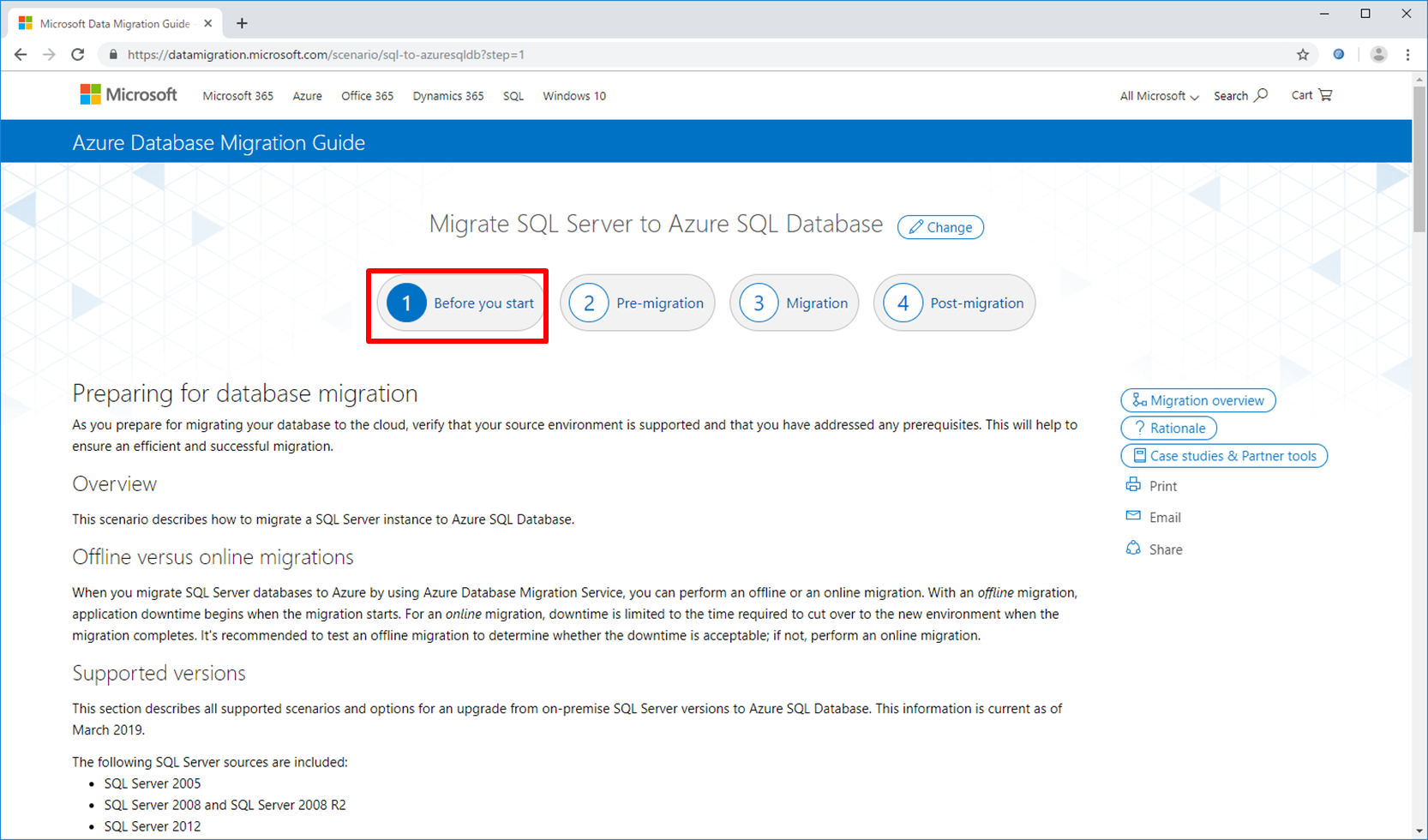Click the browser forward arrow
This screenshot has width=1428, height=840.
click(x=49, y=55)
